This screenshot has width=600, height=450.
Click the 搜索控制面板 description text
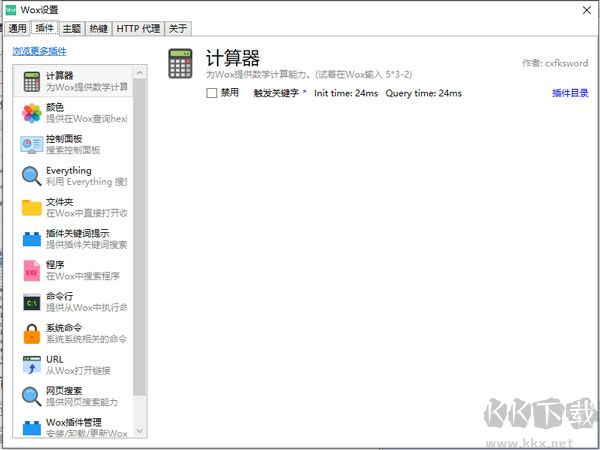[73, 150]
